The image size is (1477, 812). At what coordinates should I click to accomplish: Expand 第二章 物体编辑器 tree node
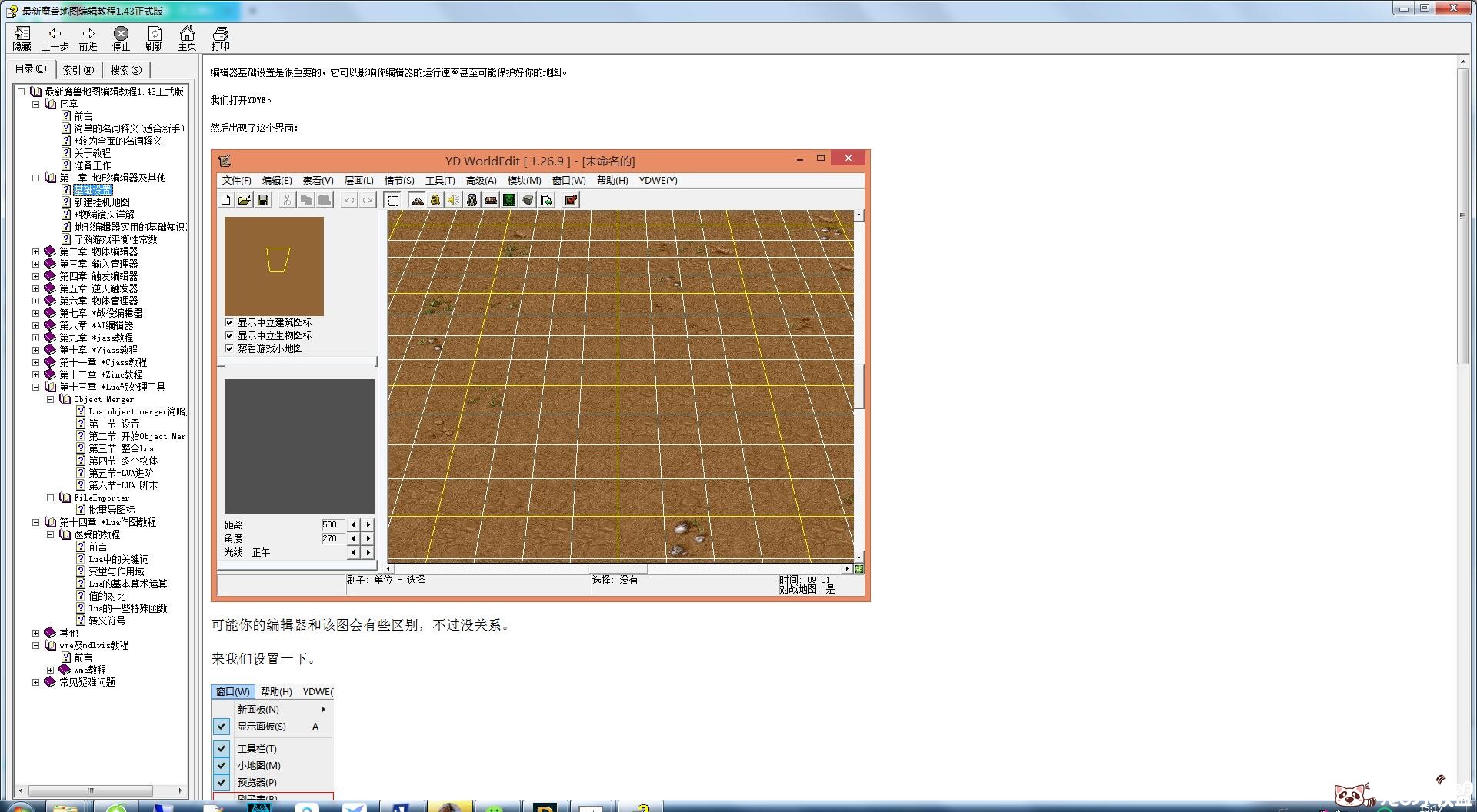pos(35,251)
